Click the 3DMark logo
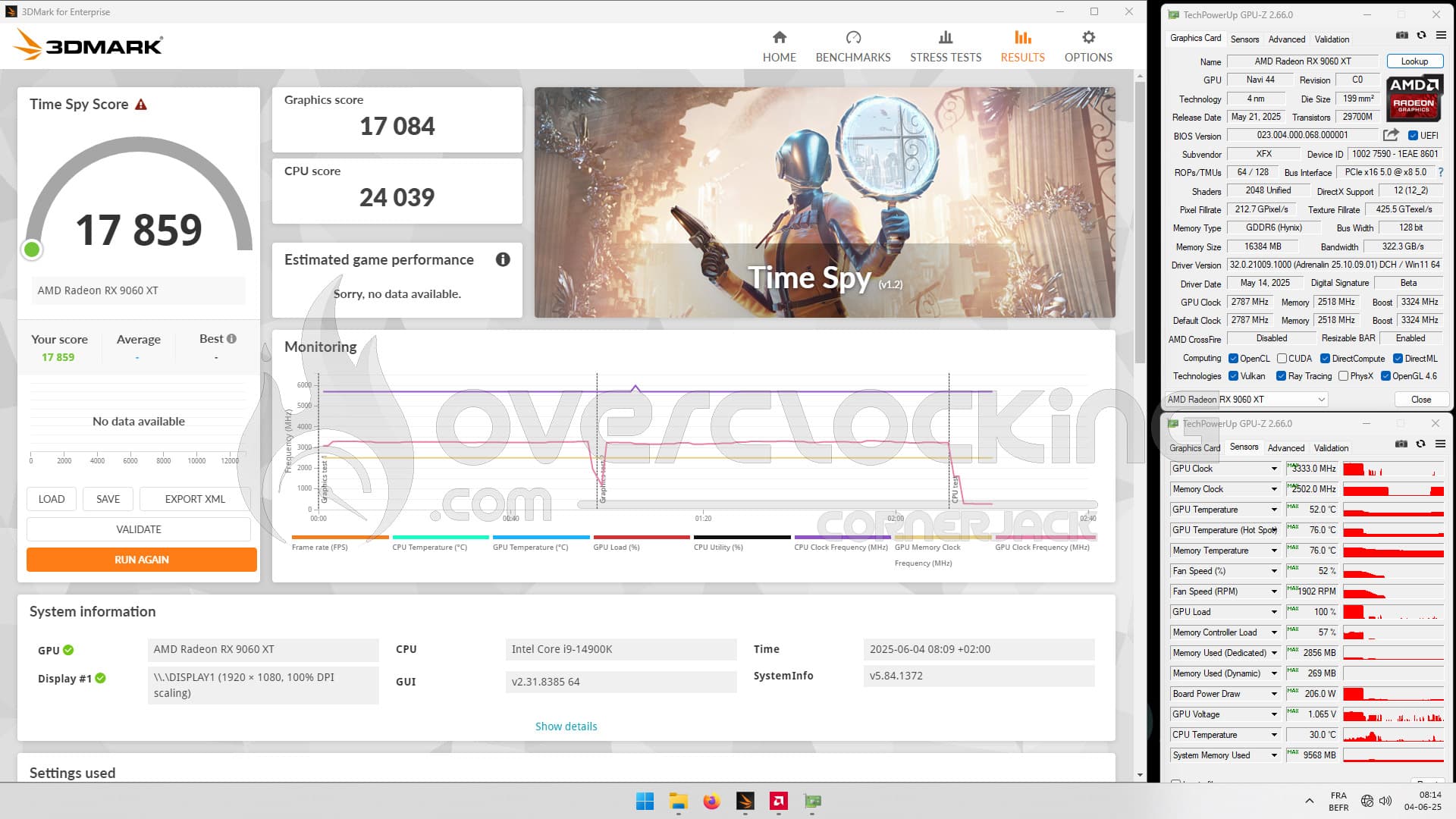 pos(88,45)
